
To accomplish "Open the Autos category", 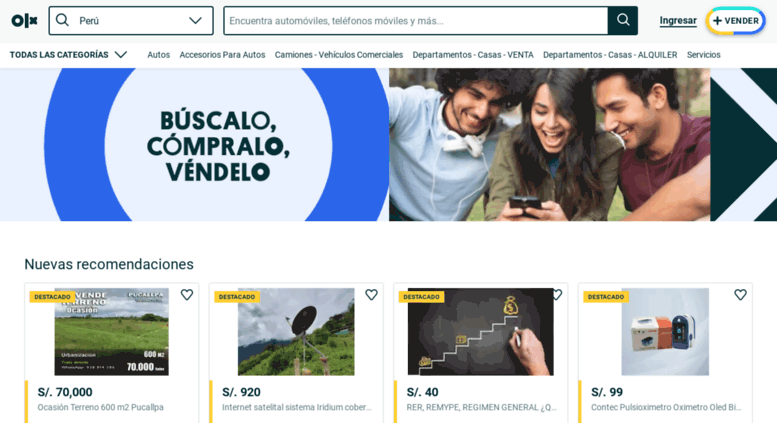I will coord(159,54).
